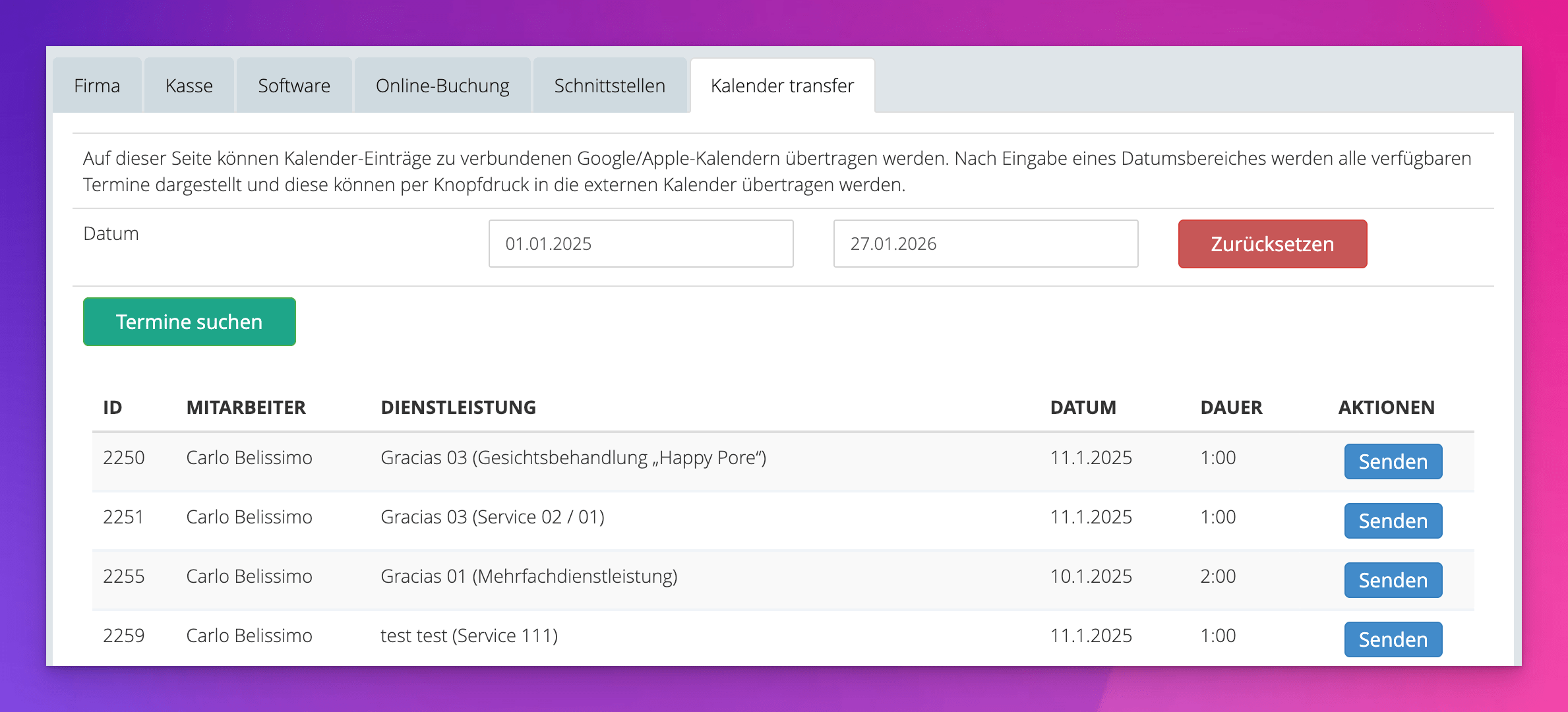Switch to the Kasse tab
The image size is (1568, 712).
click(189, 86)
